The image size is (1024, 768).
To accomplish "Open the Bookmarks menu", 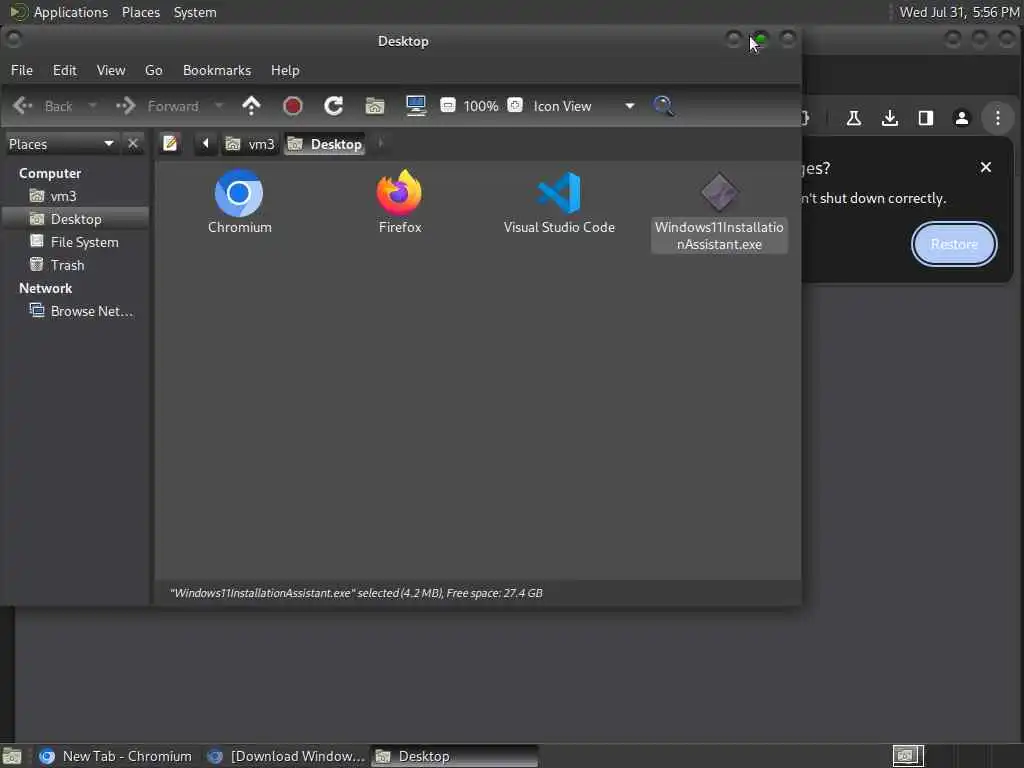I will [x=217, y=70].
